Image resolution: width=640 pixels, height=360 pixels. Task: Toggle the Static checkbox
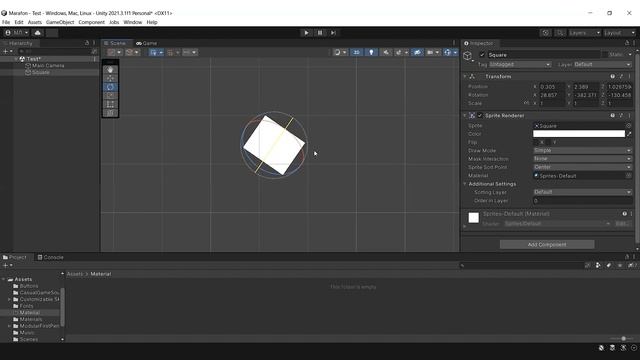(x=604, y=54)
